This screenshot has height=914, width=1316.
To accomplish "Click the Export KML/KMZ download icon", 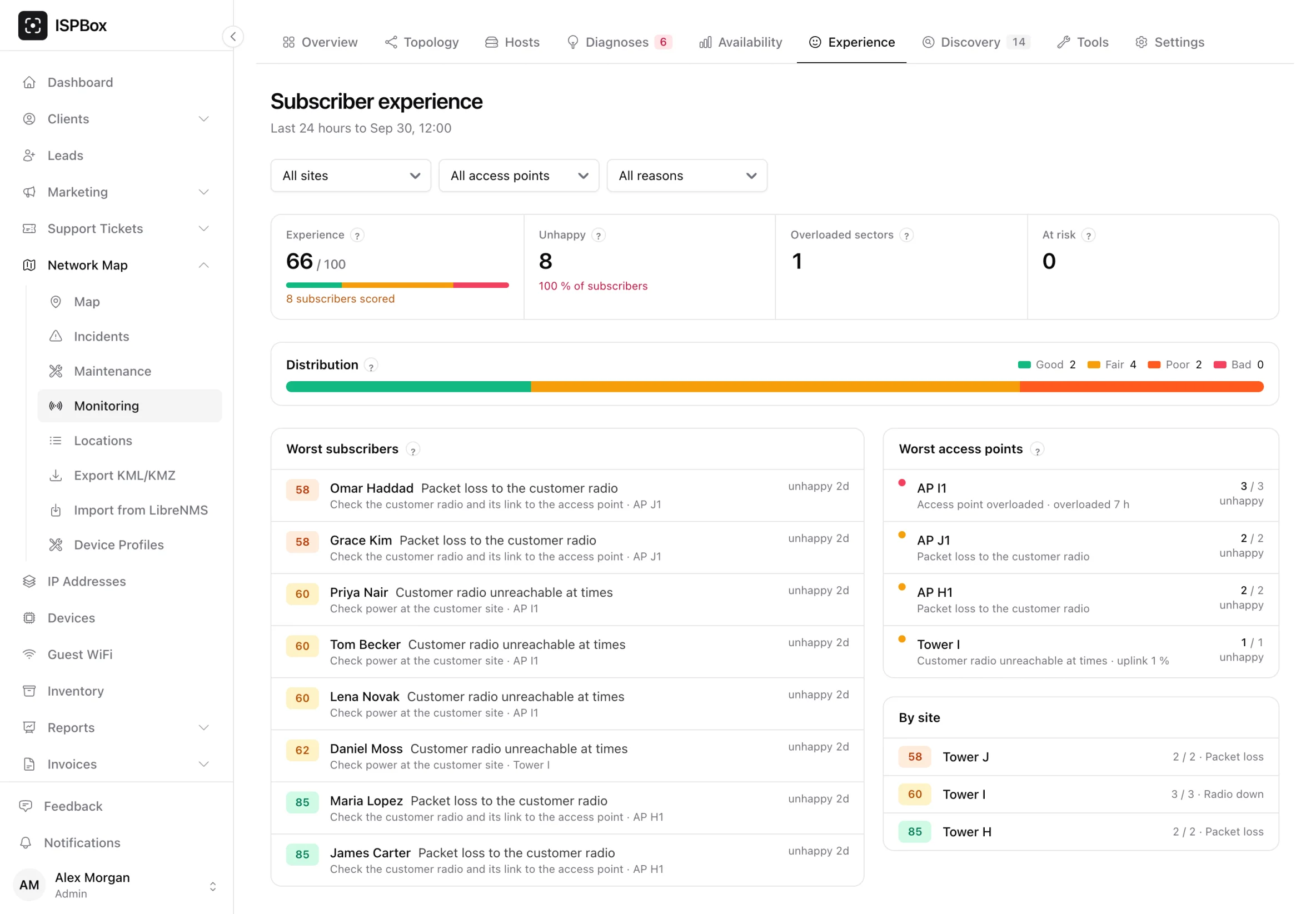I will click(56, 475).
